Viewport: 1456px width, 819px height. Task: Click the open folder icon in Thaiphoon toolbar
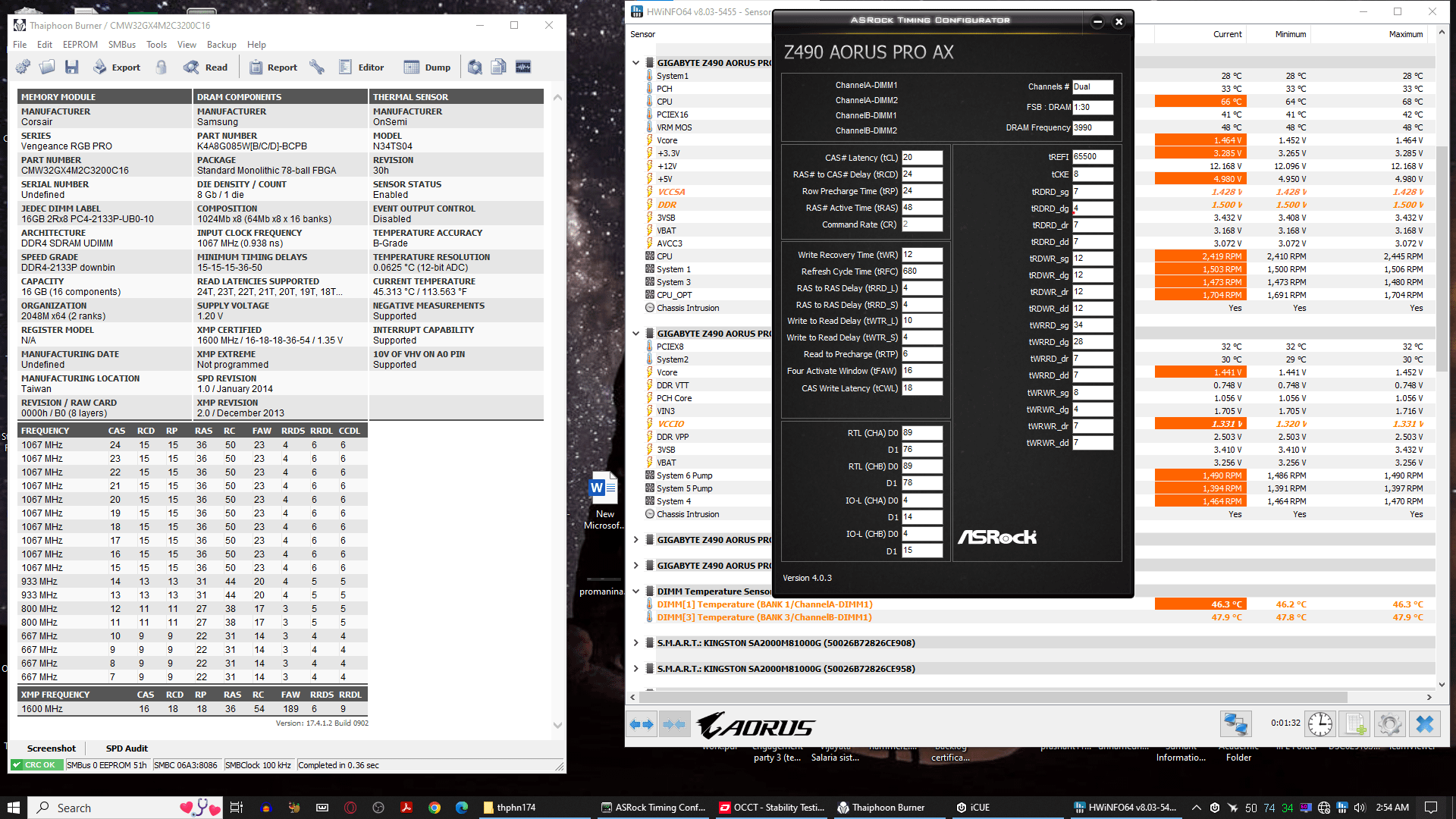[47, 67]
